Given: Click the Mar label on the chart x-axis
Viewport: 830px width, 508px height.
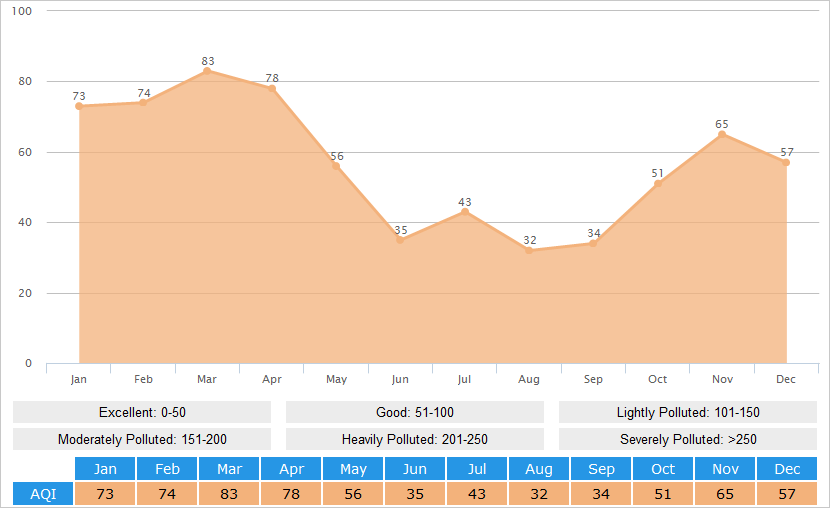Looking at the screenshot, I should tap(207, 379).
